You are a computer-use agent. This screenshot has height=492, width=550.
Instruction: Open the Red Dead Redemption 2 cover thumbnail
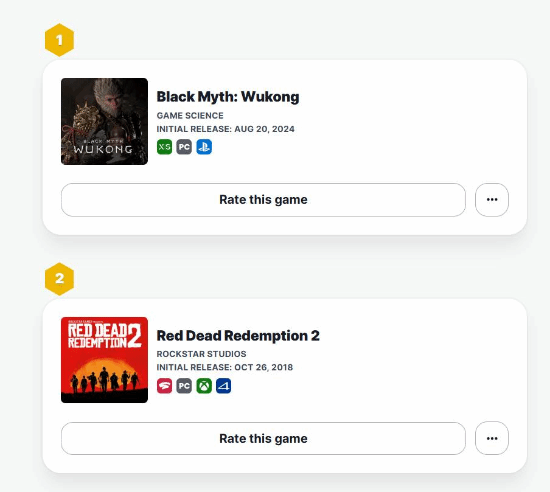(104, 360)
